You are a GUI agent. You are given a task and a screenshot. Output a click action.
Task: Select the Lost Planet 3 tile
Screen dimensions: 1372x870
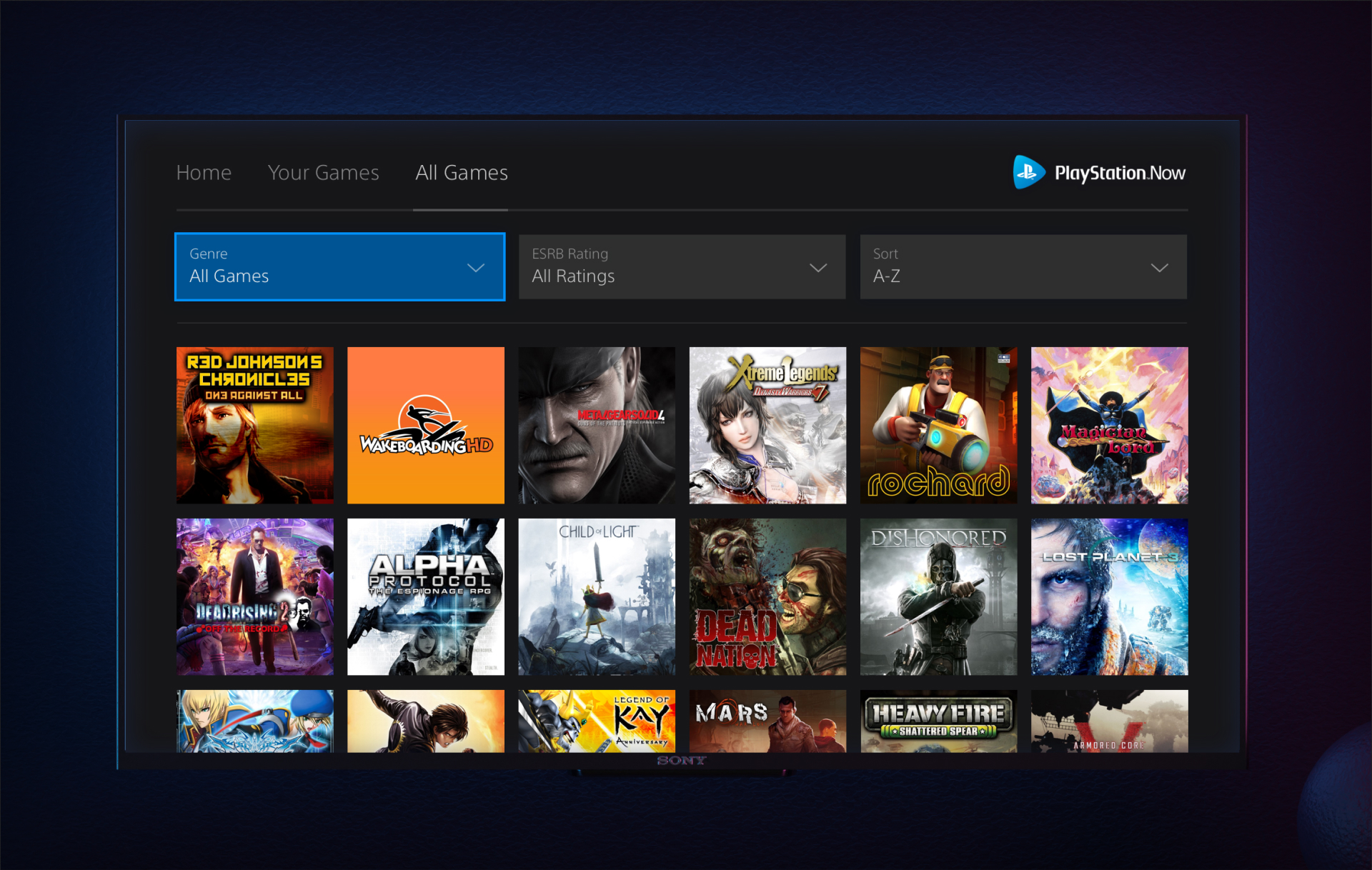[1109, 597]
